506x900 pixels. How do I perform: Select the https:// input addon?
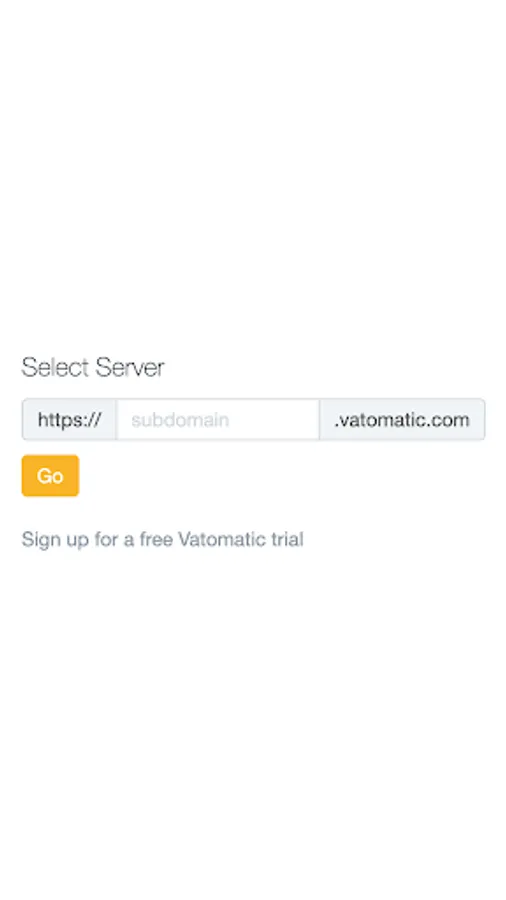(x=69, y=420)
